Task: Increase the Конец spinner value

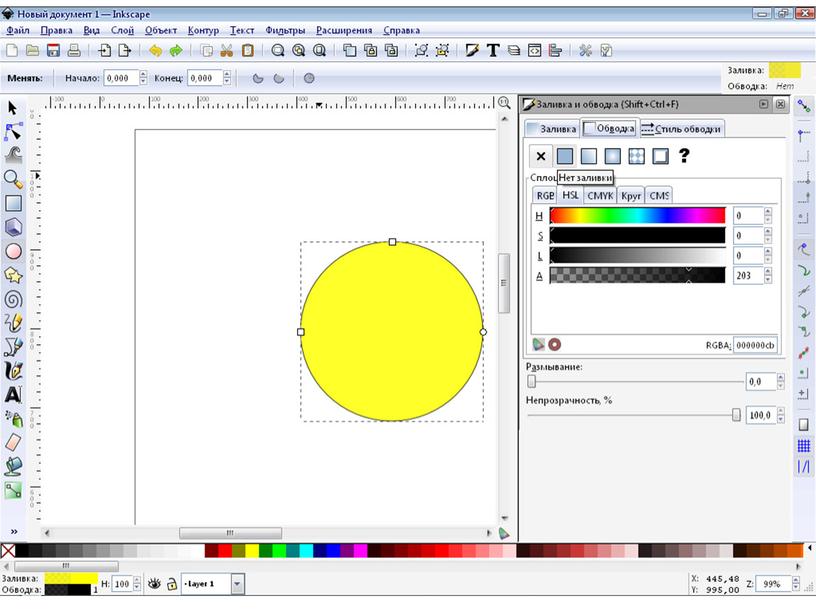Action: [x=227, y=74]
